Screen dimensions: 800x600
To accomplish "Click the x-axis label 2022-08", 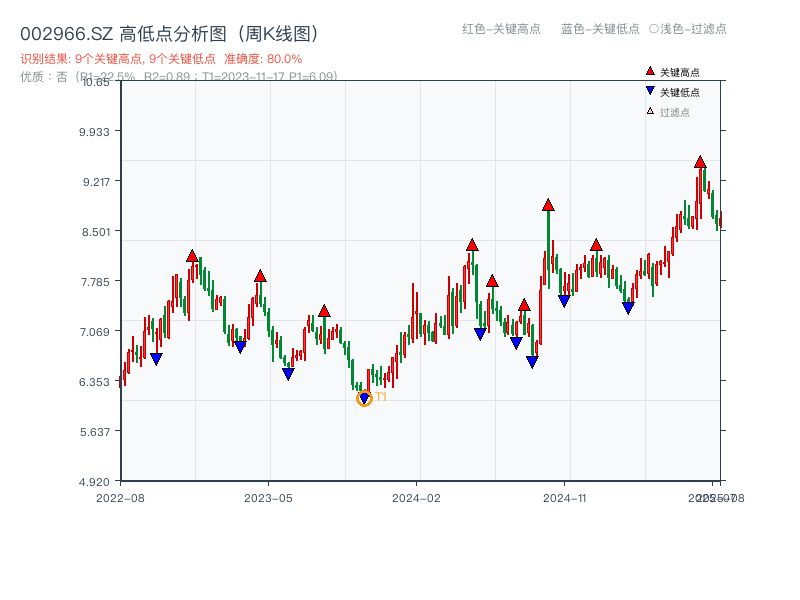I will coord(120,498).
